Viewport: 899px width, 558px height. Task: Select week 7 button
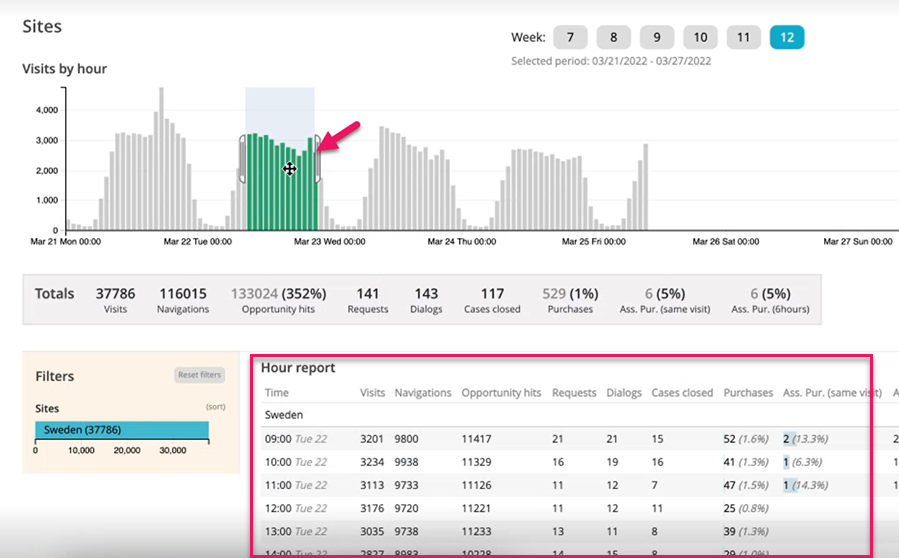(x=570, y=38)
